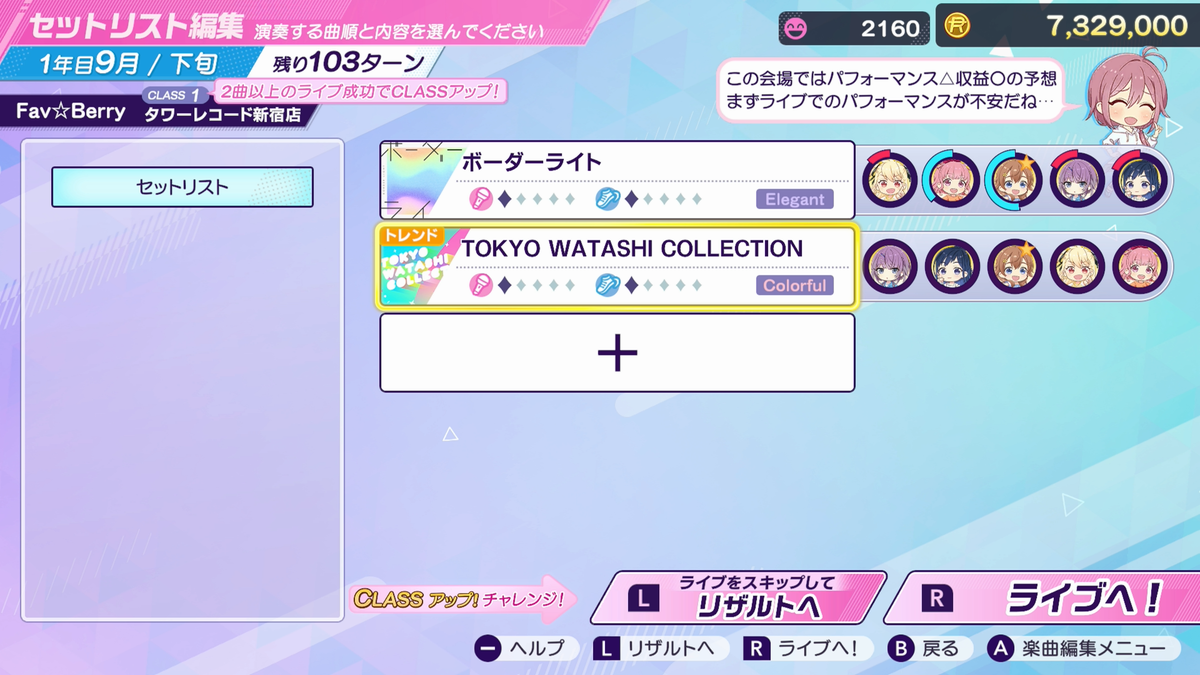Start the show with ライブへ! button
This screenshot has height=675, width=1200.
(1044, 598)
